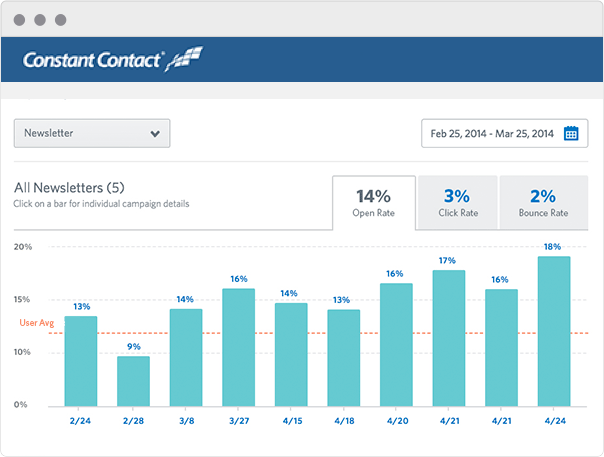Click the campaign details hint text

tap(101, 204)
